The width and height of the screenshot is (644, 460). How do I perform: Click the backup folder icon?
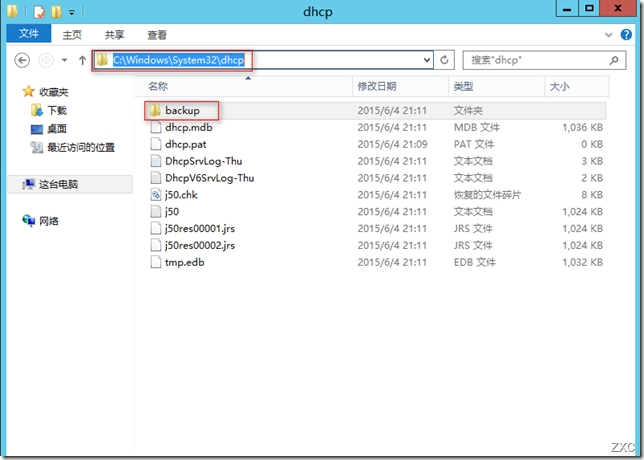155,110
